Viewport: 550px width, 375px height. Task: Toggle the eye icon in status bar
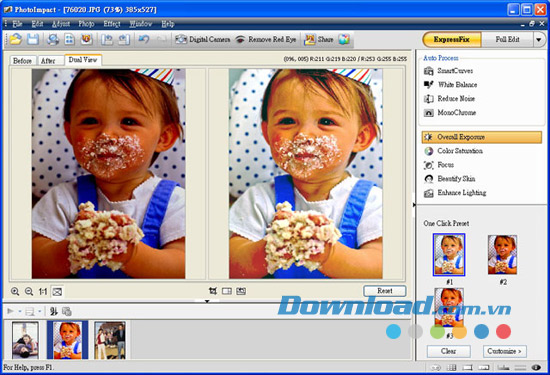536,367
